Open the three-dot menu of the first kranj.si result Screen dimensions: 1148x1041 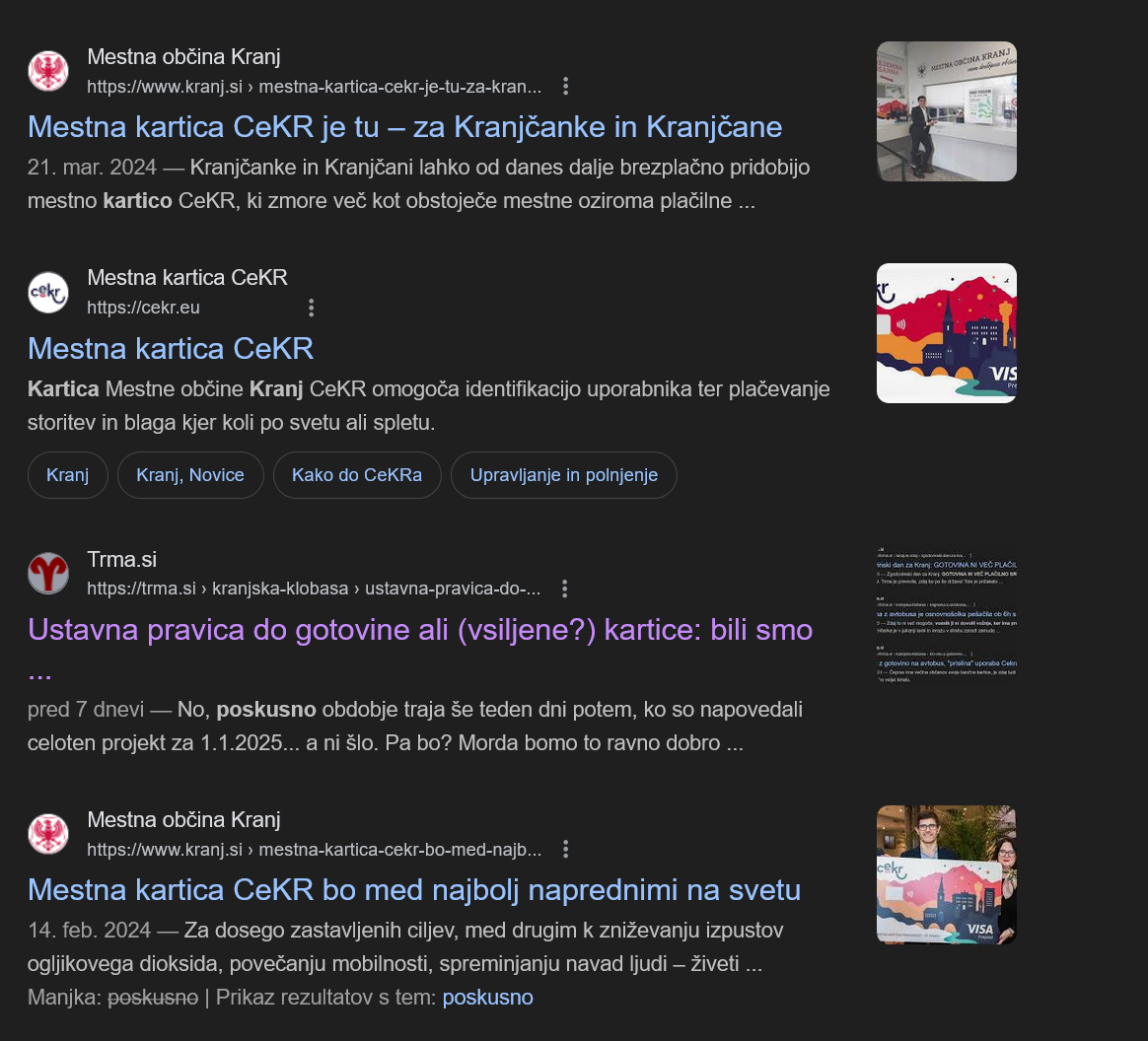(x=565, y=87)
